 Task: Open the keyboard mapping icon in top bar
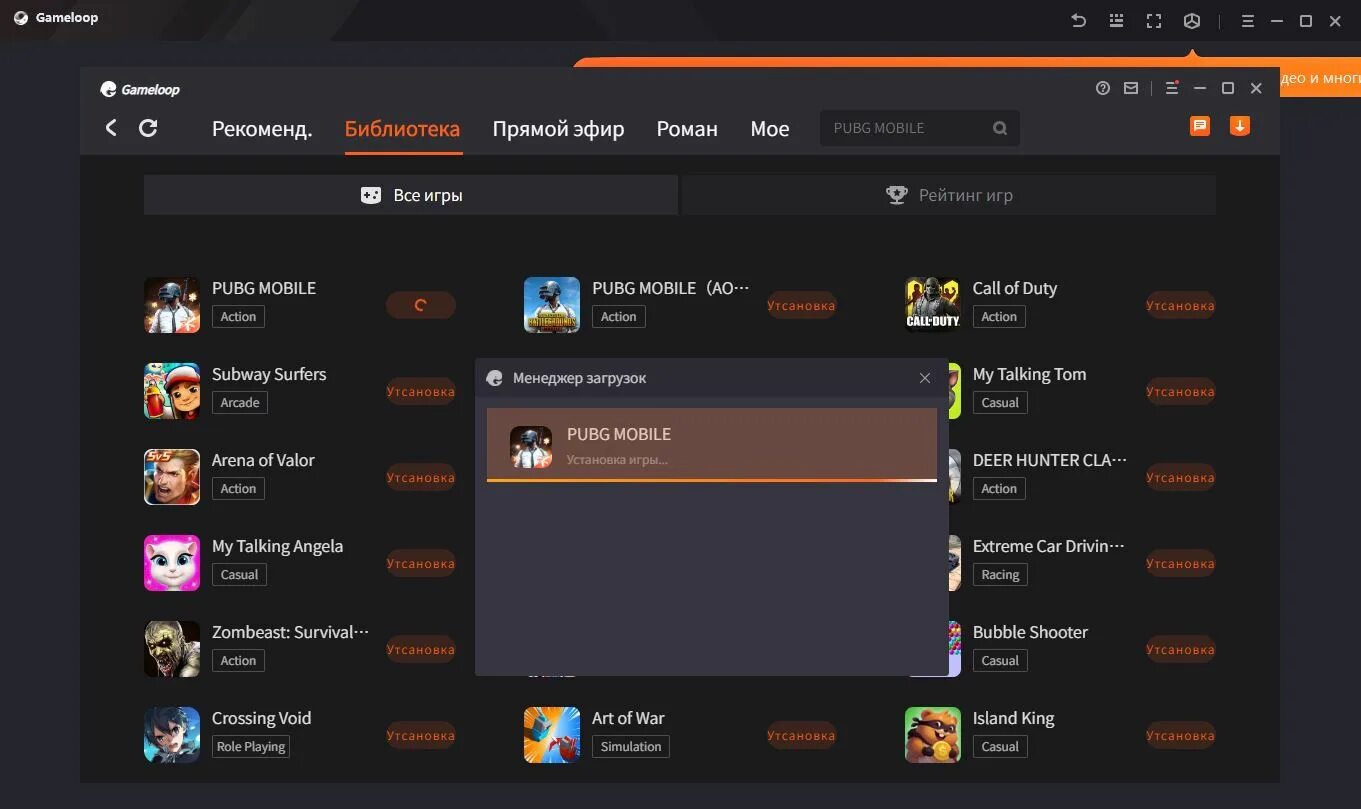1116,20
